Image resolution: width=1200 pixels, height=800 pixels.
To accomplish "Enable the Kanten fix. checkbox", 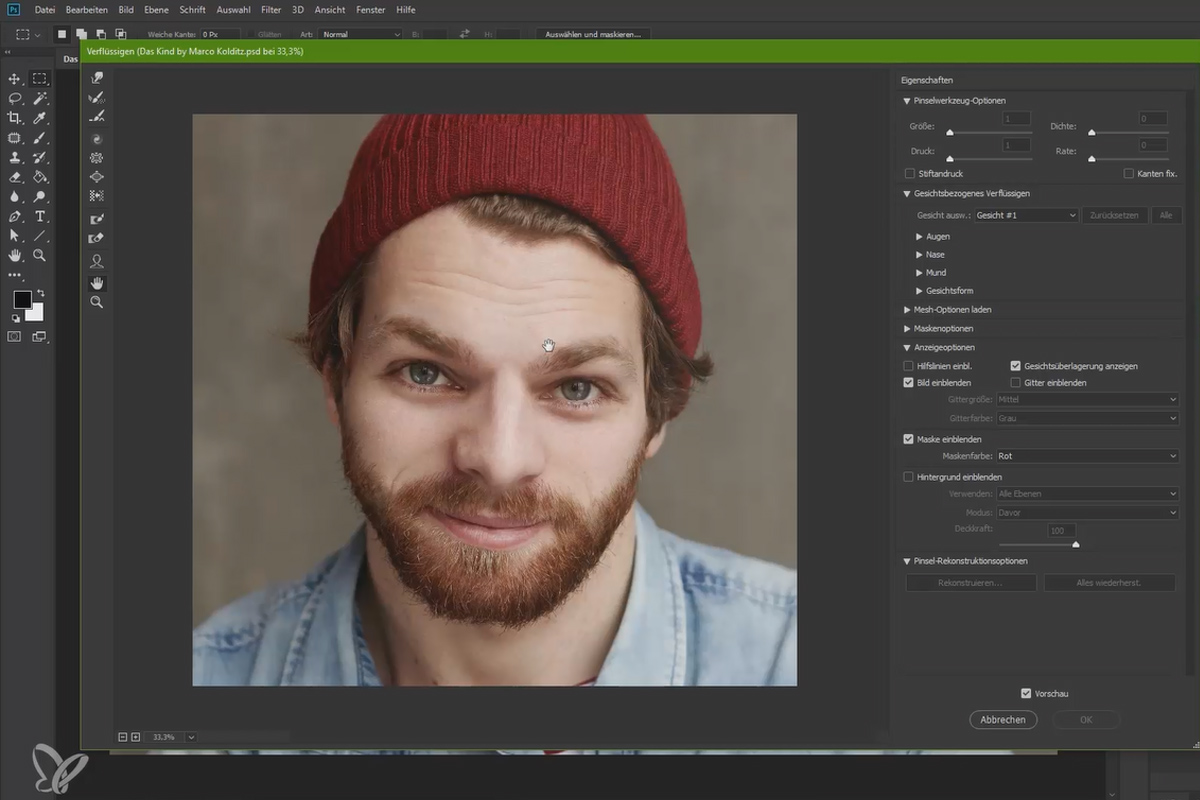I will [1129, 173].
